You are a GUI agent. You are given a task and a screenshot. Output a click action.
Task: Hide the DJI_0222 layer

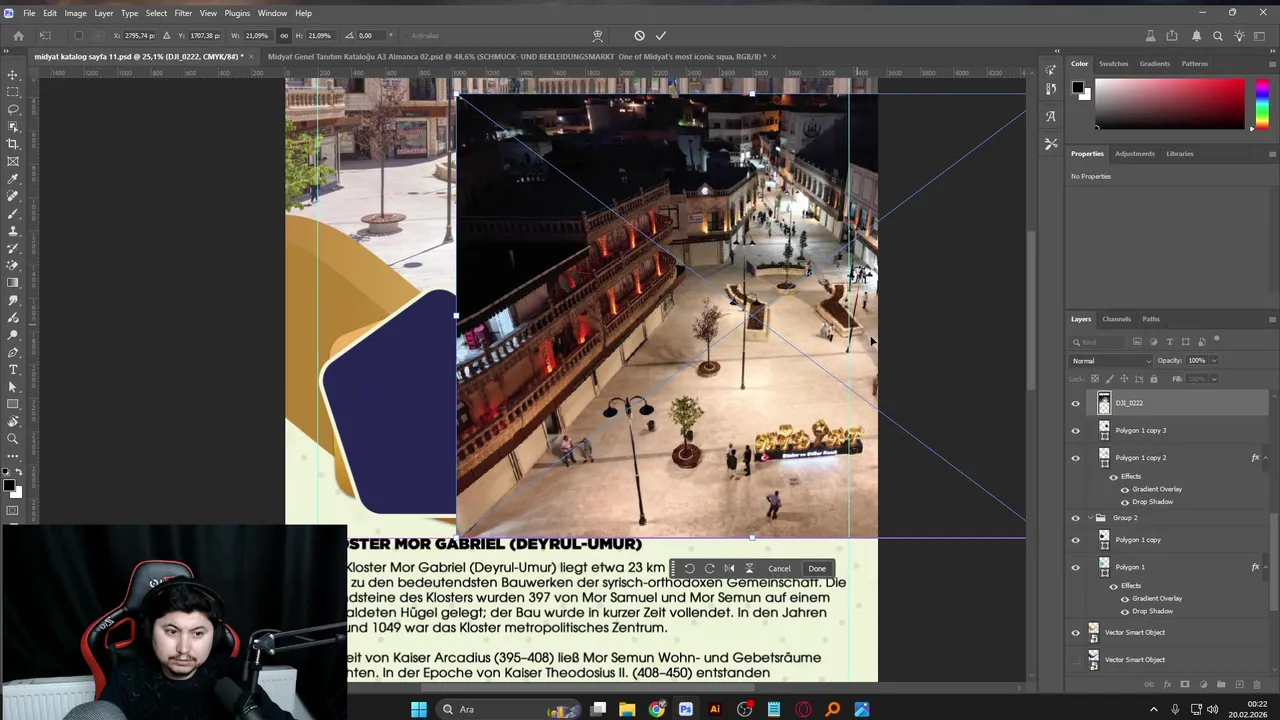point(1076,403)
